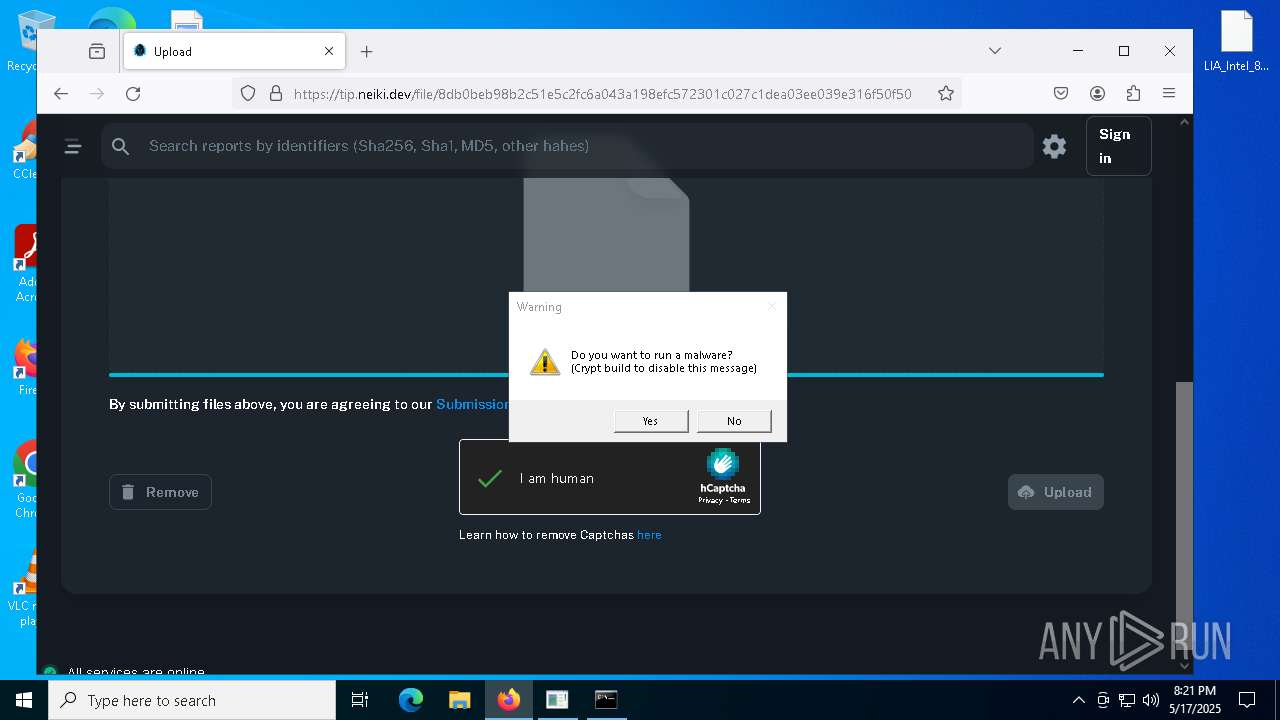Screen dimensions: 1280x720
Task: Click the site security padlock icon
Action: pos(276,94)
